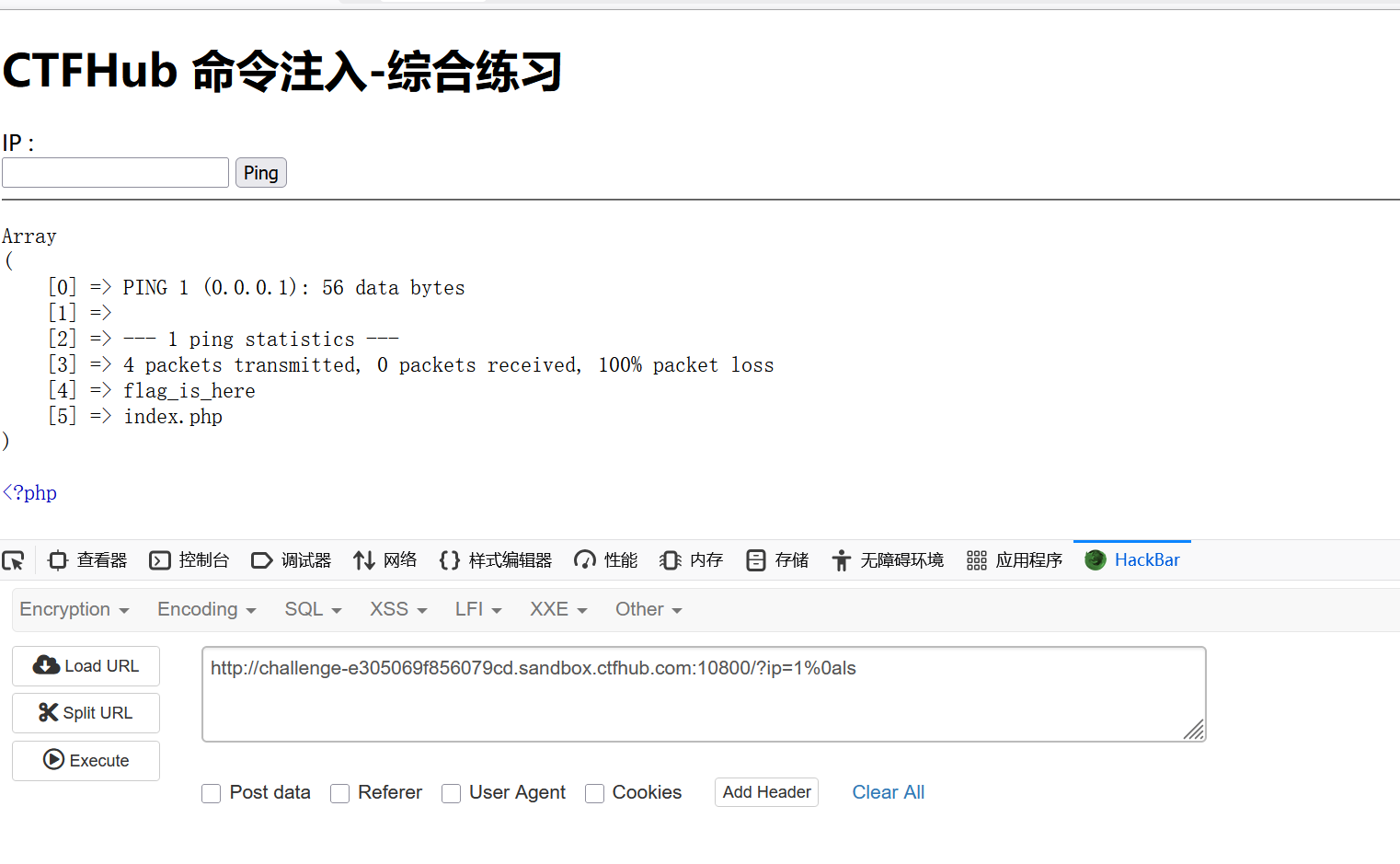The image size is (1400, 864).
Task: Open the Debugger (调试器) devtools tab
Action: [292, 560]
